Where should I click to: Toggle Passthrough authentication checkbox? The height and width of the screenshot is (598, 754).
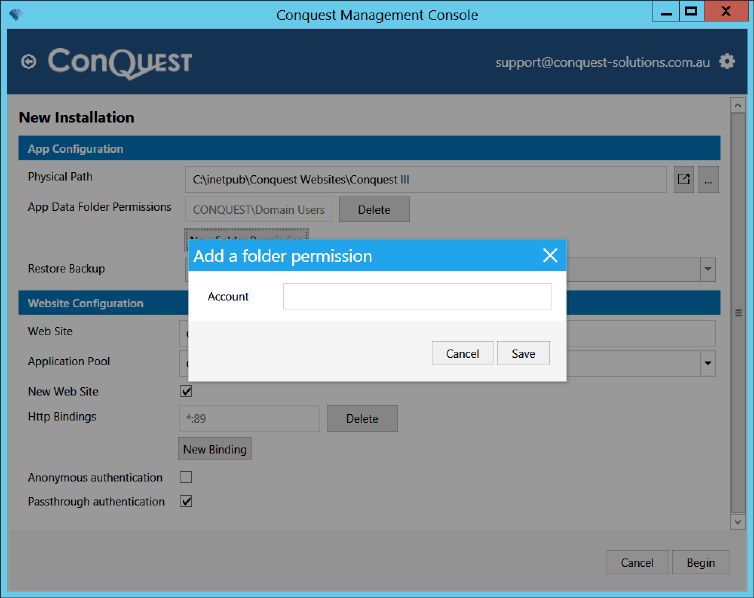click(x=186, y=501)
